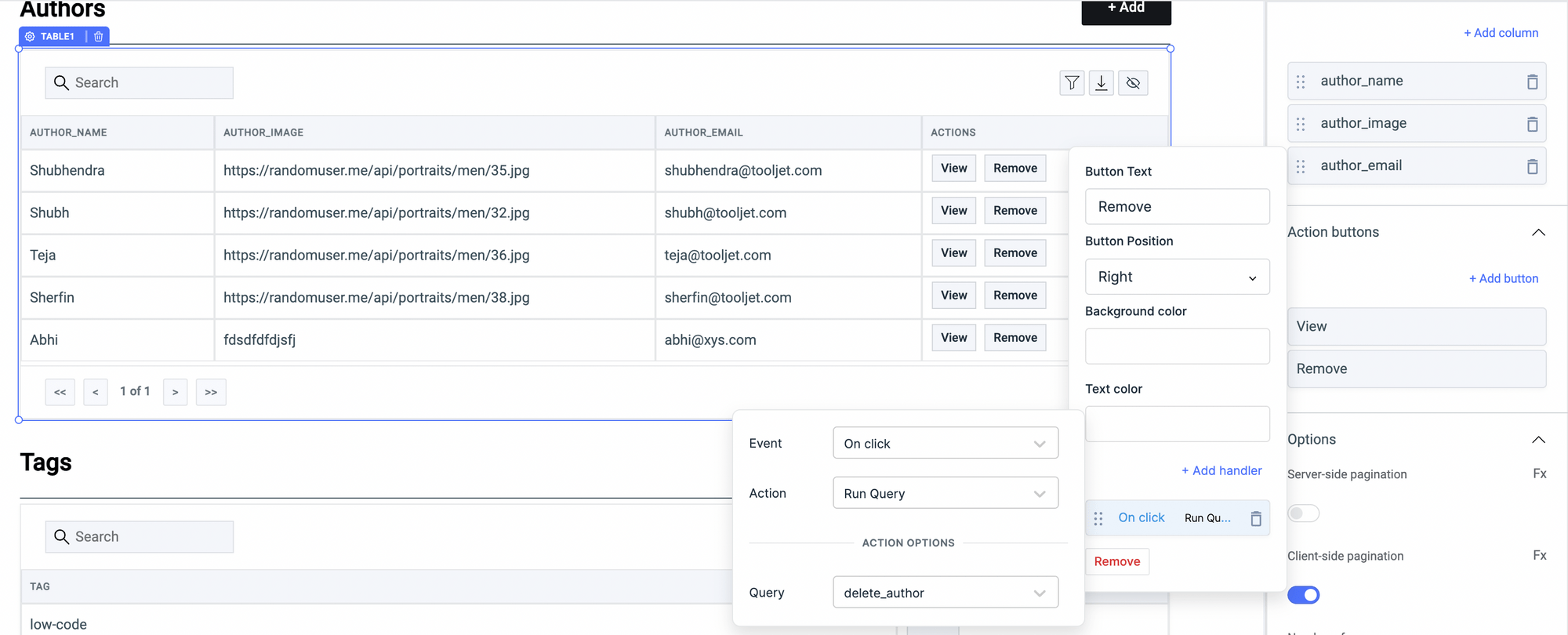The height and width of the screenshot is (635, 1568).
Task: Delete the author_name column with trash icon
Action: pos(1532,82)
